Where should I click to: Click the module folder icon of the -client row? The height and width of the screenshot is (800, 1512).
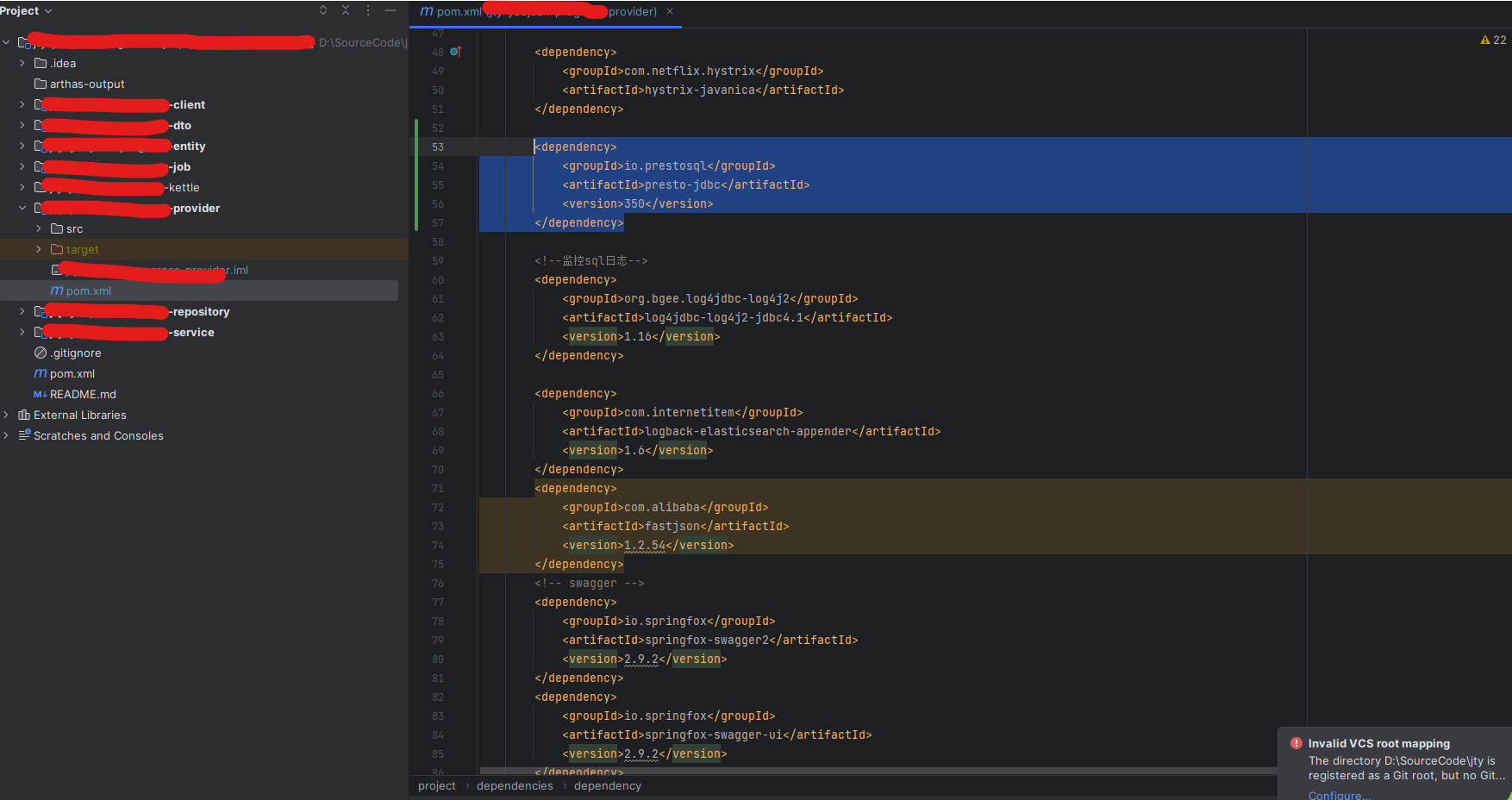(x=39, y=104)
